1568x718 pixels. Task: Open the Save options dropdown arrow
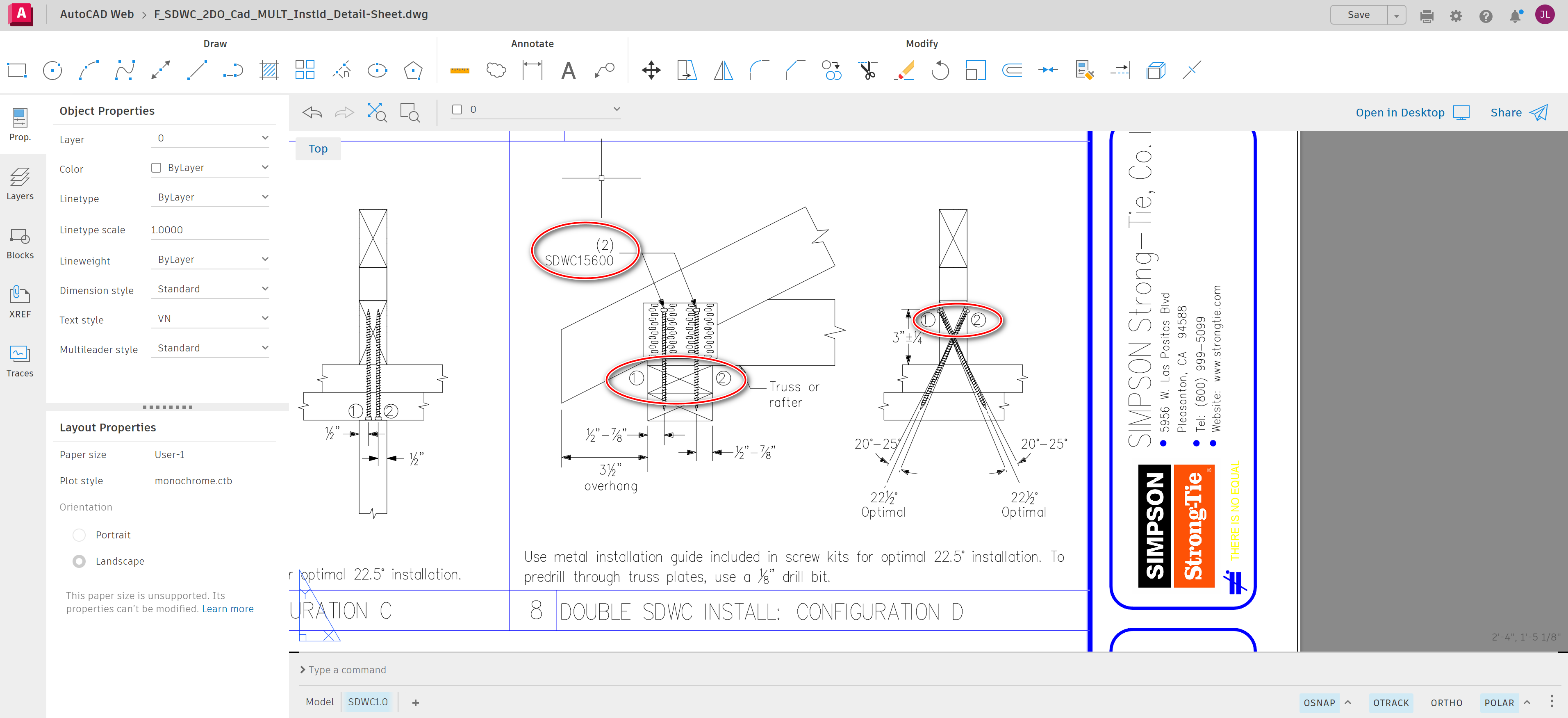pos(1396,15)
